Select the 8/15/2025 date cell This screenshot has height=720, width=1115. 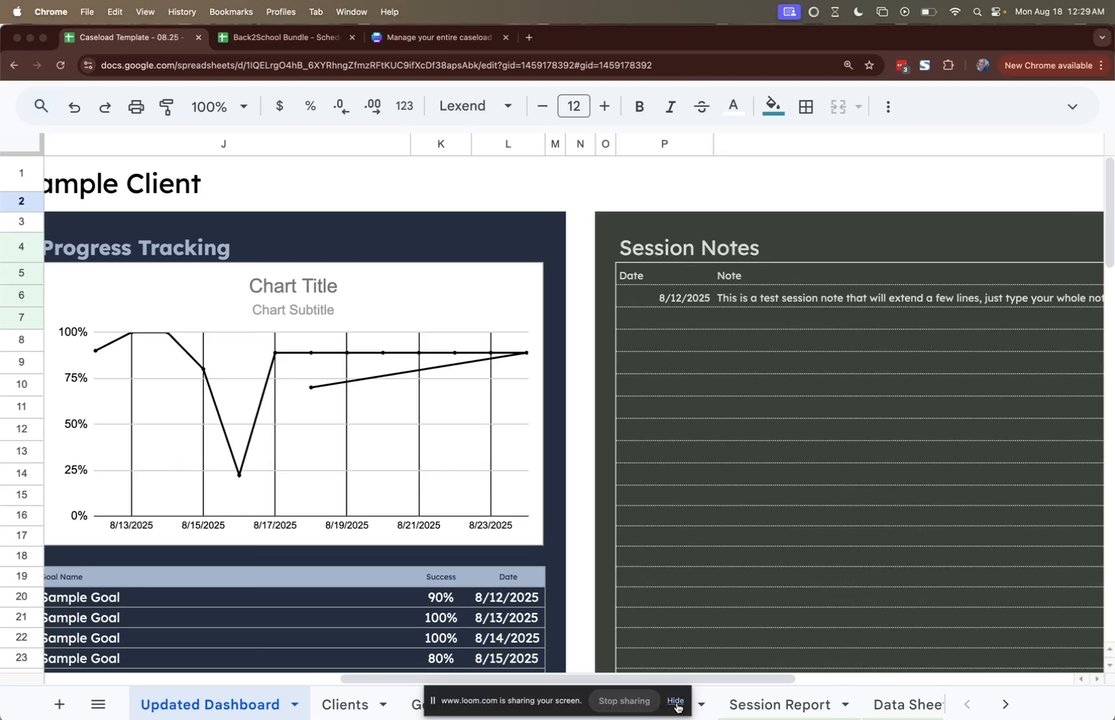[506, 658]
